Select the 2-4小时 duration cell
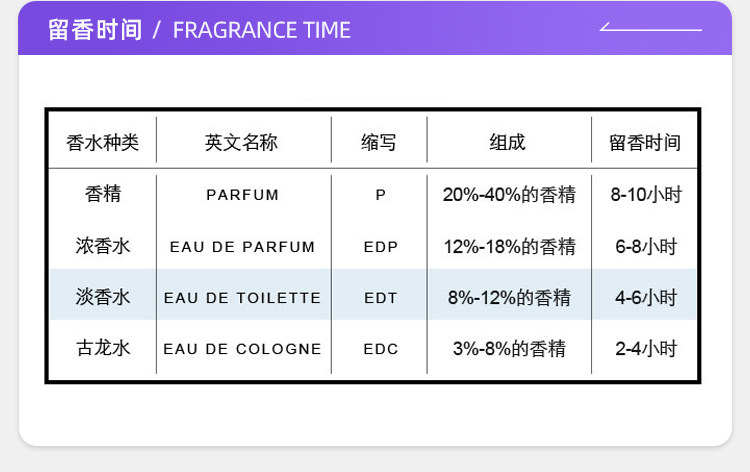Screen dimensions: 750x472 (645, 348)
